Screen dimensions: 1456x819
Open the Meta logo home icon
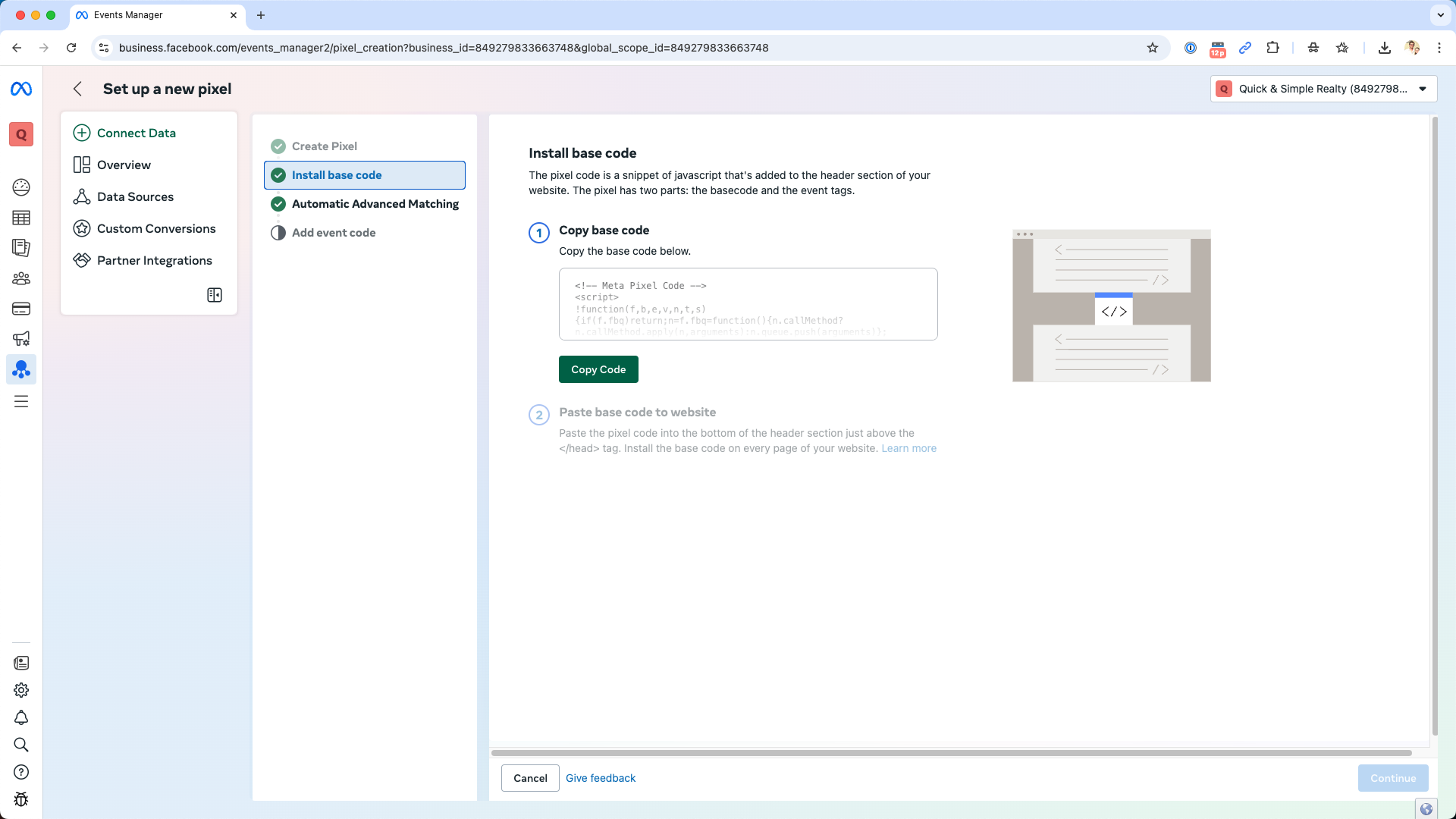pos(21,89)
